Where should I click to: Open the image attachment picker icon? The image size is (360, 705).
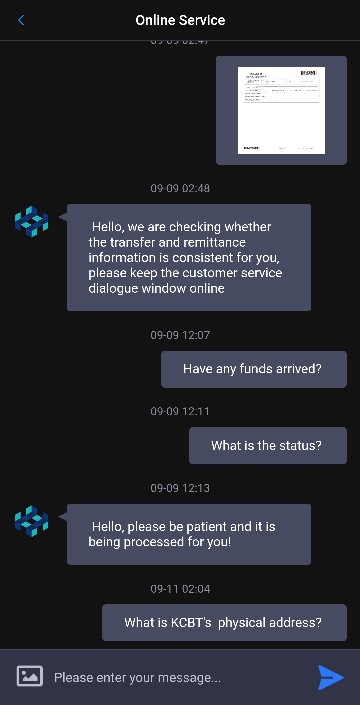click(30, 676)
